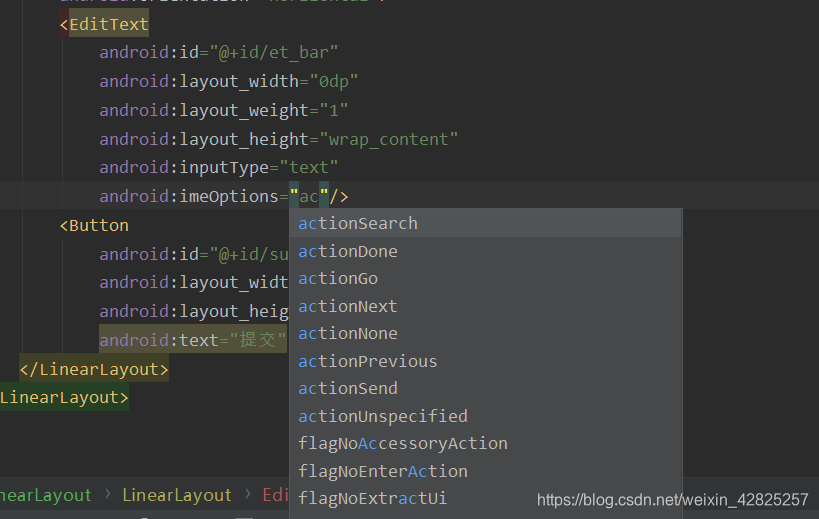Select flagNoAccessoryAction suggestion
This screenshot has width=819, height=519.
[x=486, y=443]
